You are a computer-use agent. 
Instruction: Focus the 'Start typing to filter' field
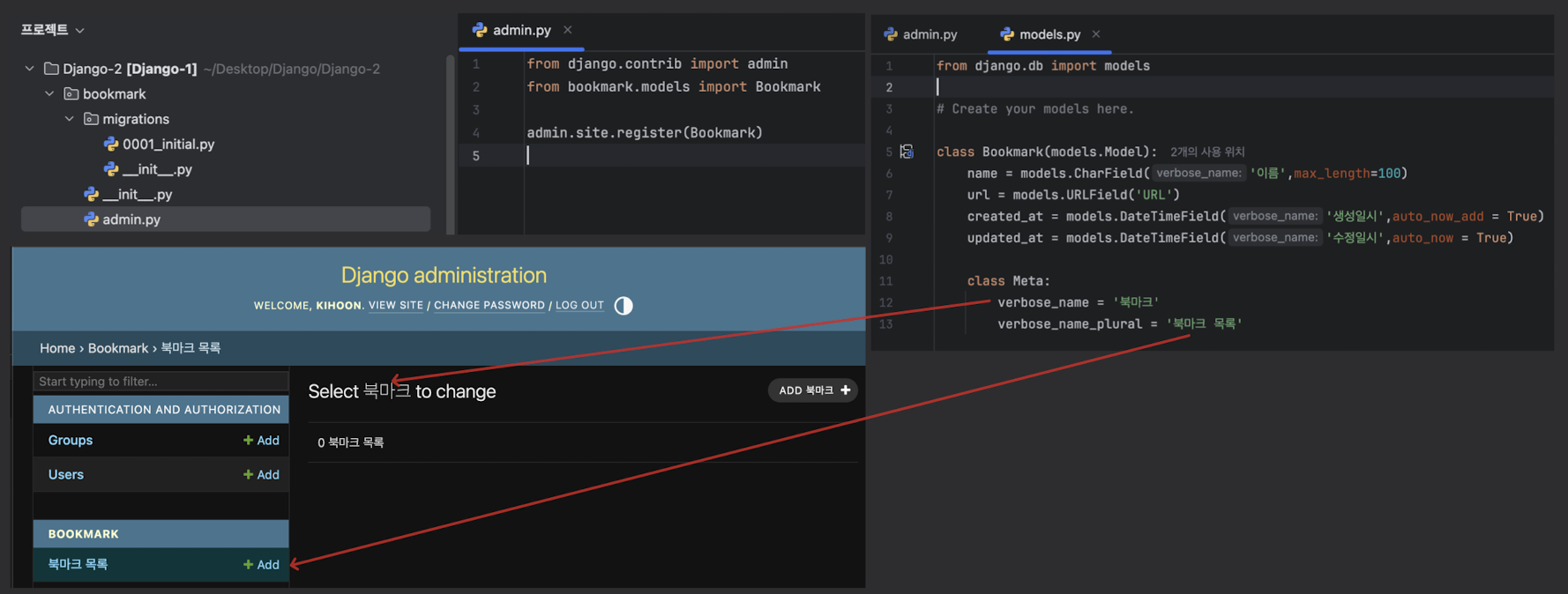(161, 381)
